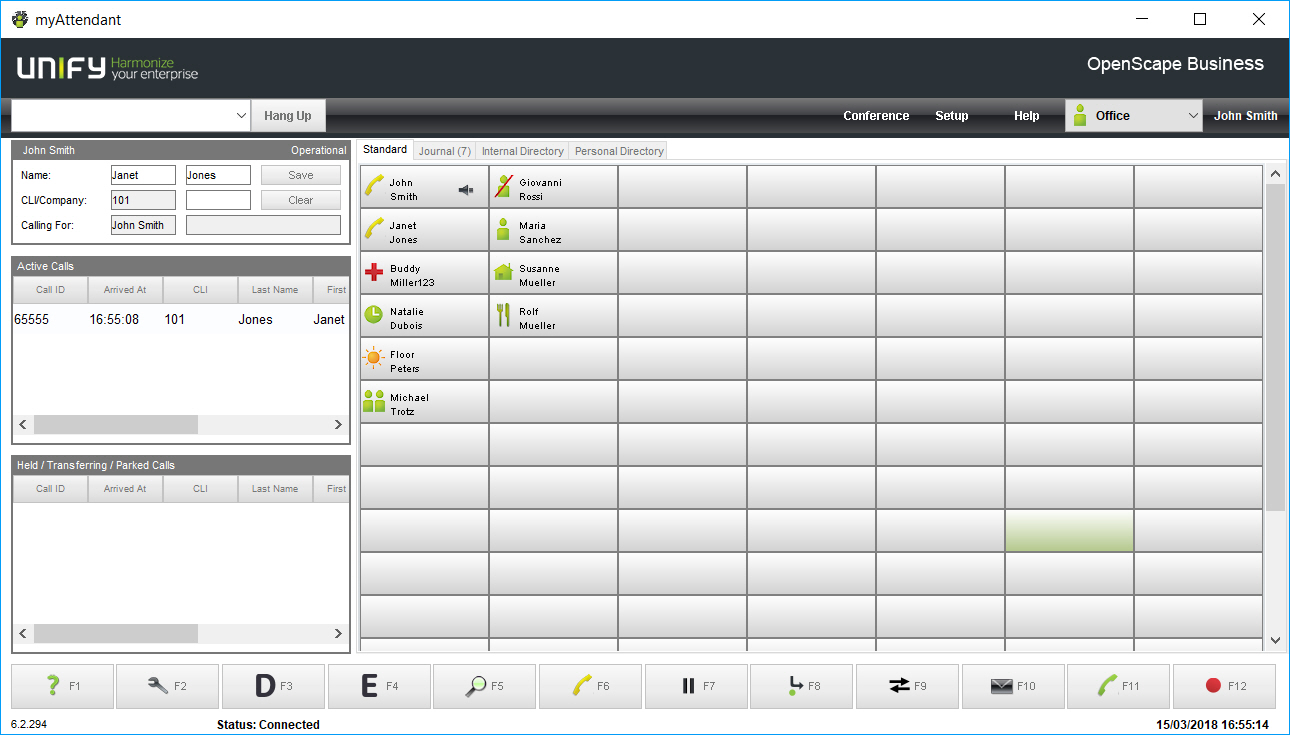Open the Internal Directory tab
The width and height of the screenshot is (1290, 735).
coord(522,151)
